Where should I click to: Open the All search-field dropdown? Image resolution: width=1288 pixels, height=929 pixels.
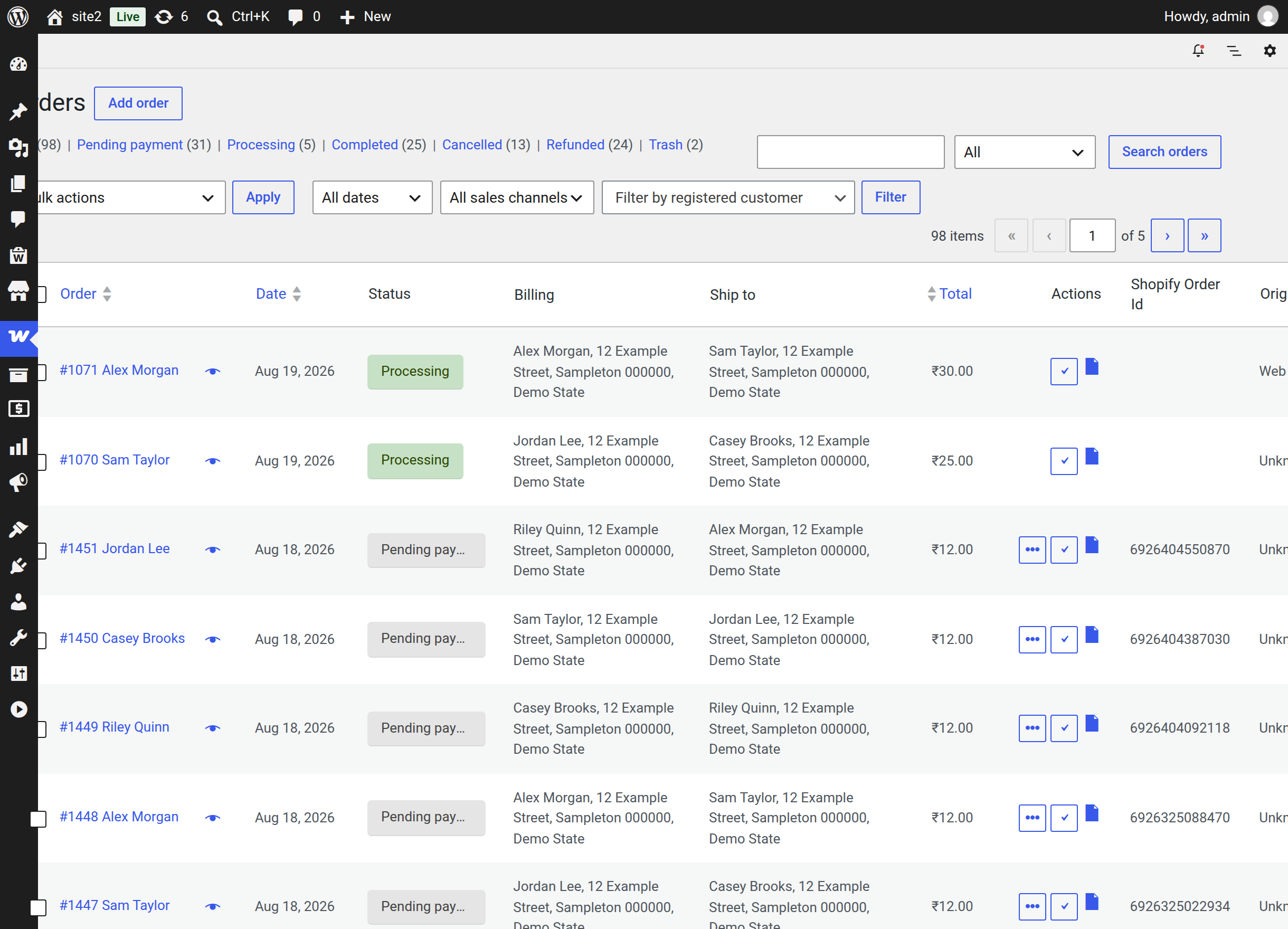(x=1025, y=152)
